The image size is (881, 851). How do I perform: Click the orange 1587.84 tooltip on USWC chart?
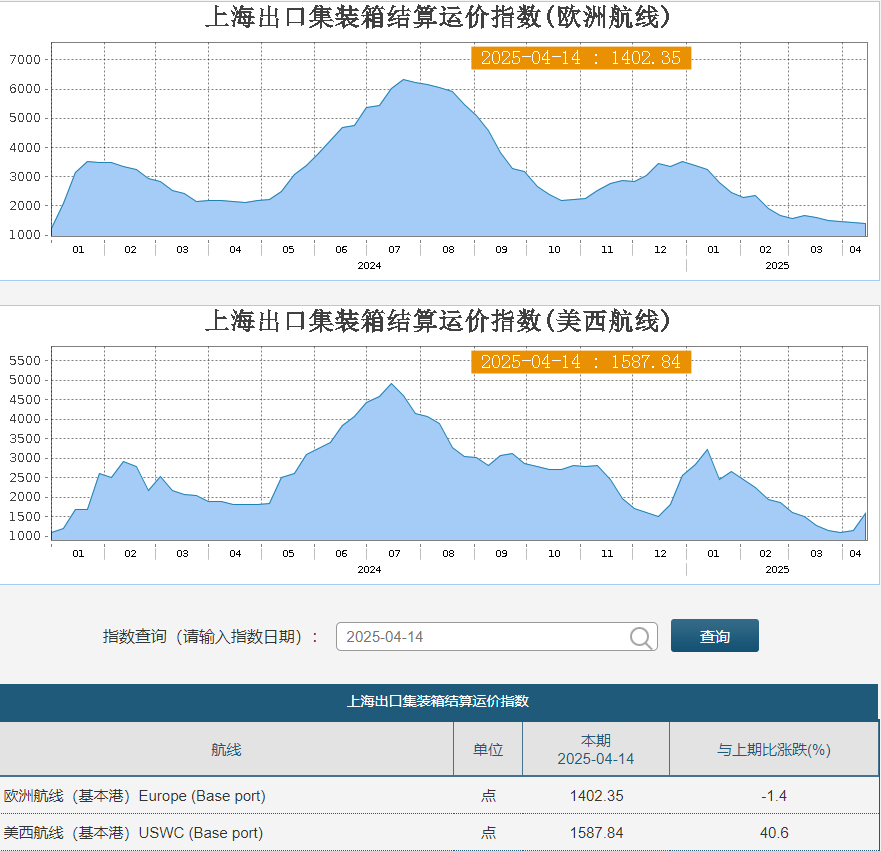coord(580,362)
